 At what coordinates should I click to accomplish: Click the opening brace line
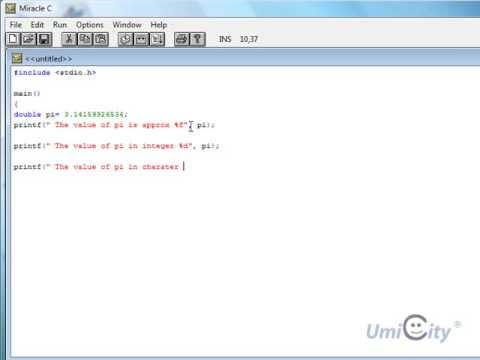tap(16, 104)
